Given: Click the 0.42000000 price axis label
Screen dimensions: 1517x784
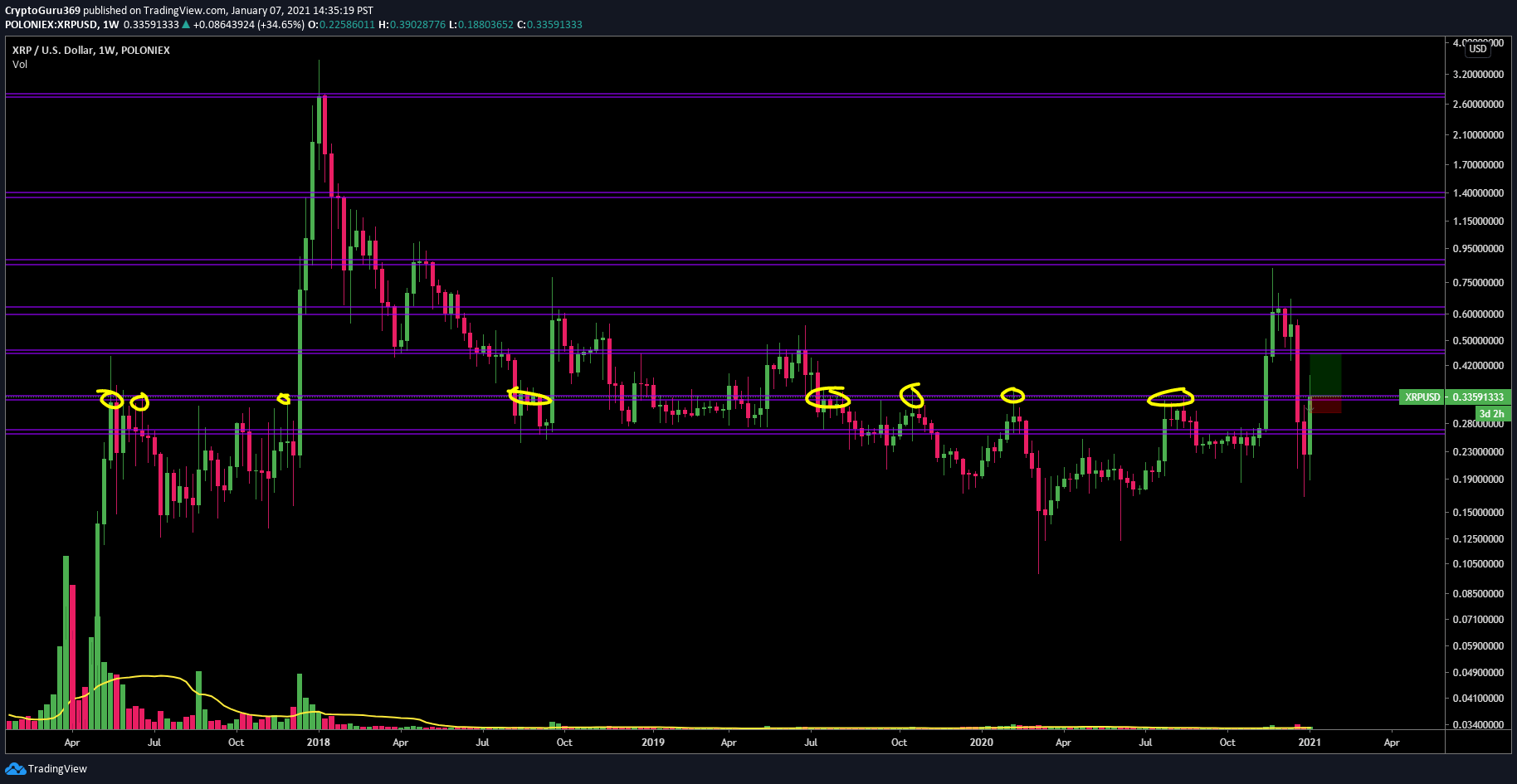Looking at the screenshot, I should (x=1478, y=366).
